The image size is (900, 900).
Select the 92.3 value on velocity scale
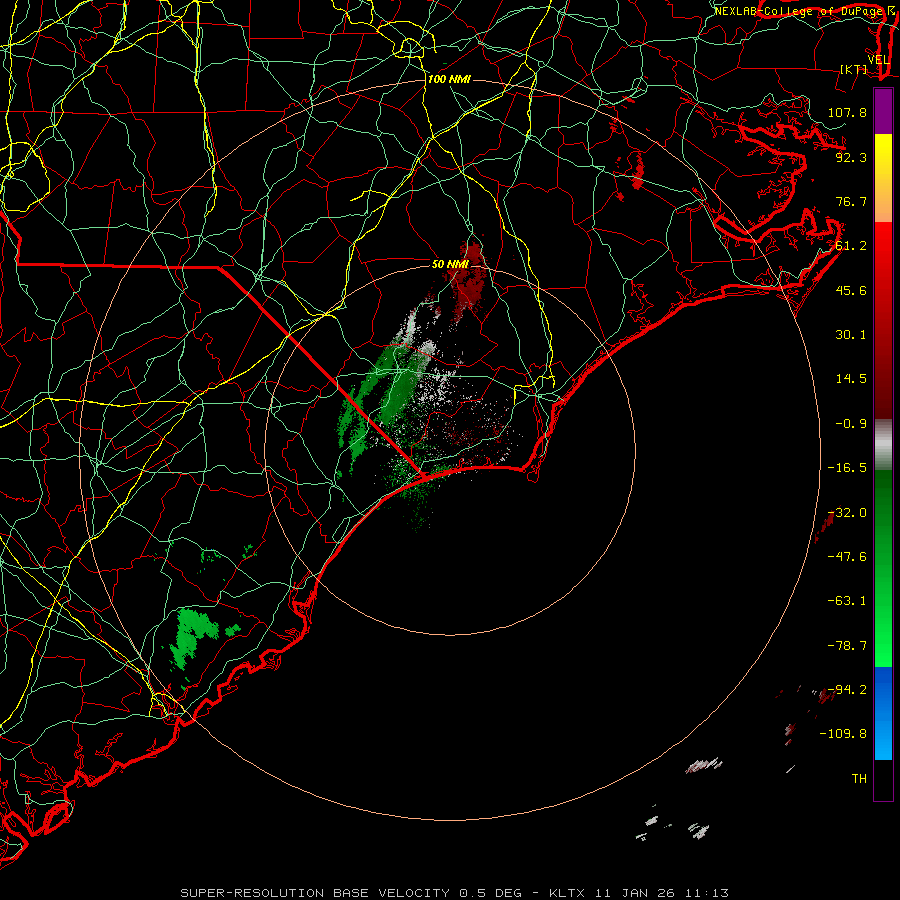pos(851,157)
